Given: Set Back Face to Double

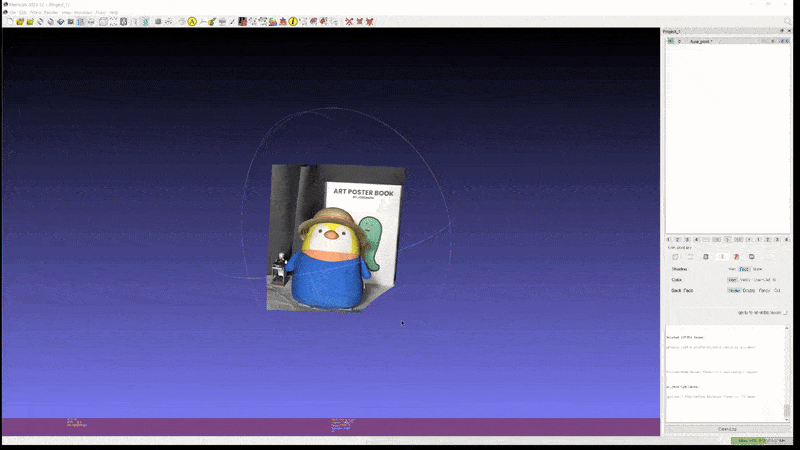Looking at the screenshot, I should point(749,290).
